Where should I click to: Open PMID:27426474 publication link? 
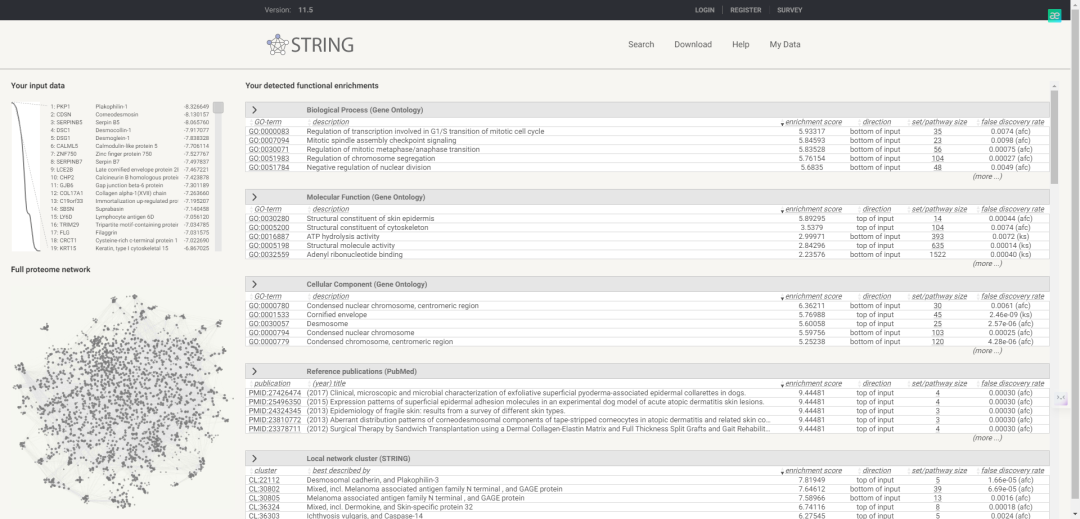pos(275,393)
